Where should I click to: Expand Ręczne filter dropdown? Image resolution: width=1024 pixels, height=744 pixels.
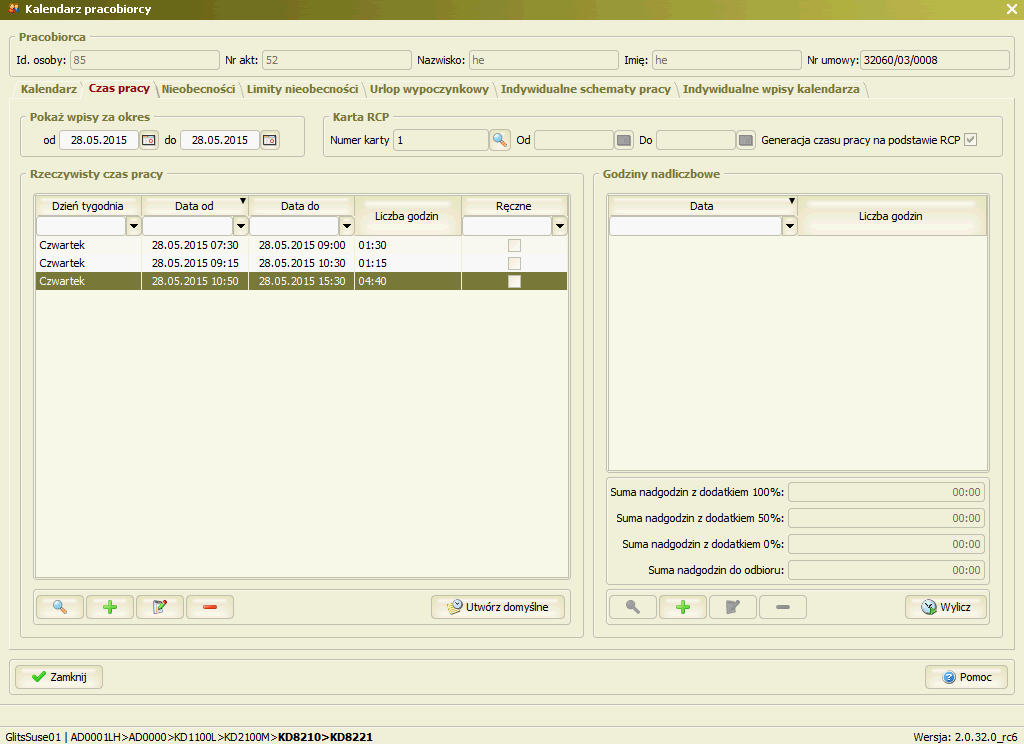pos(560,226)
